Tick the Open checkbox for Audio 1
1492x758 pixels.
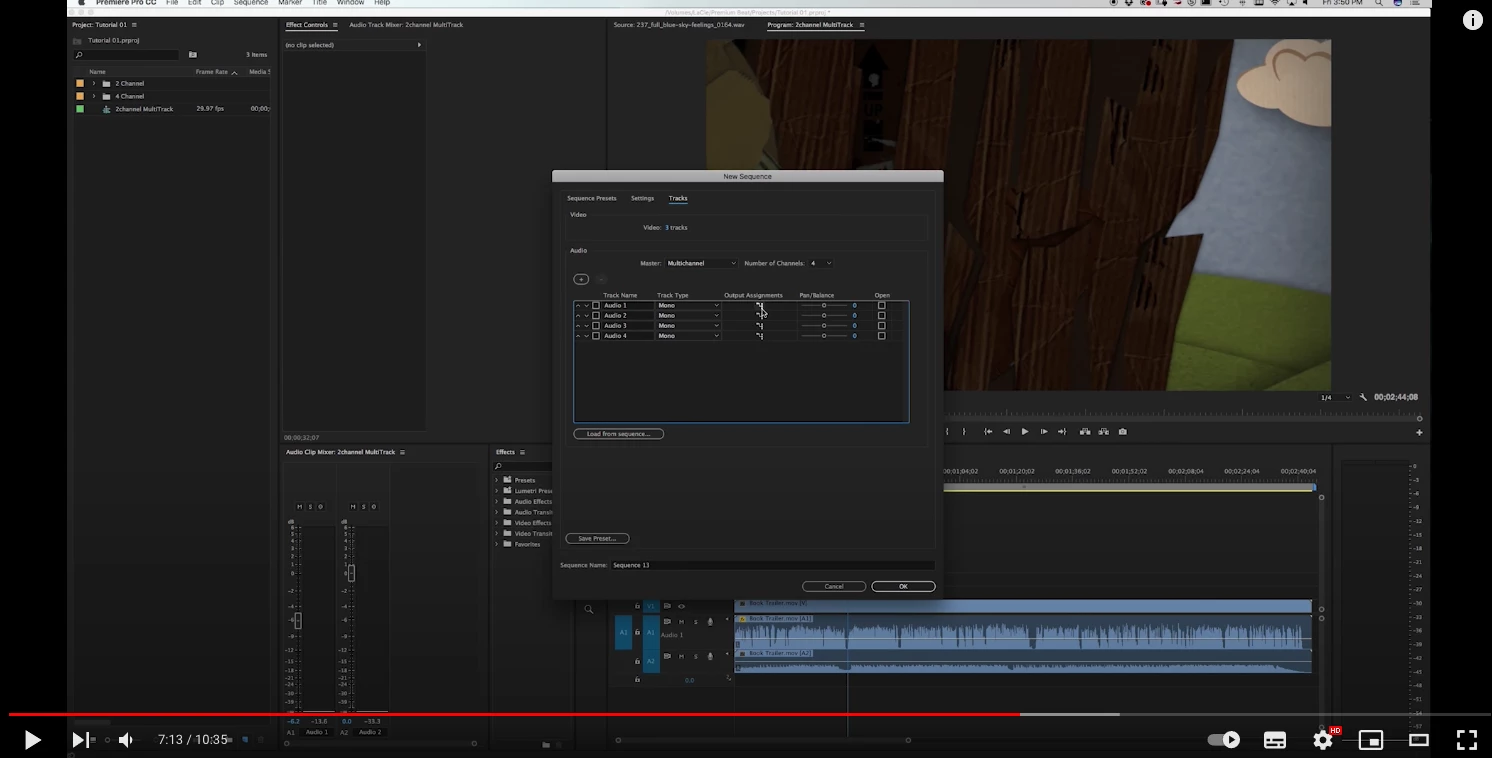[881, 305]
